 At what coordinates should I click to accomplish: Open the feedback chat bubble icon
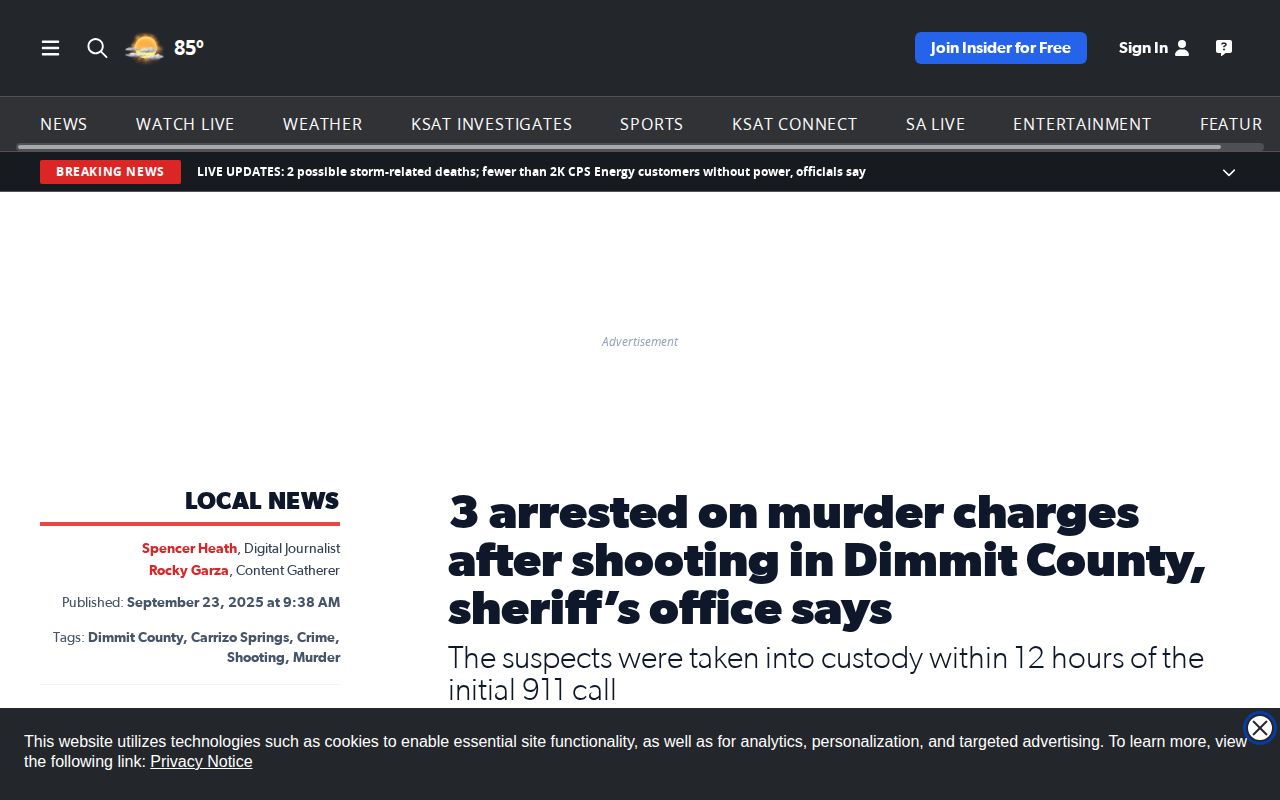click(x=1224, y=48)
